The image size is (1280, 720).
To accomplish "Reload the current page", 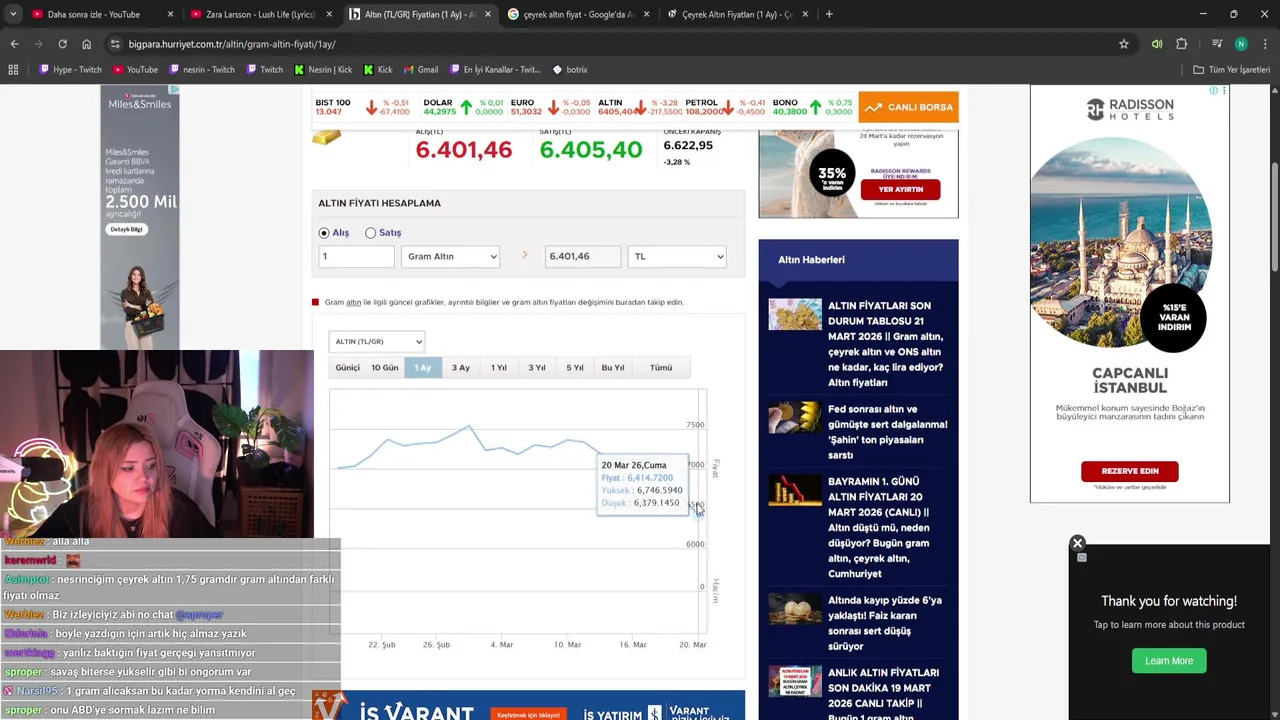I will [62, 44].
